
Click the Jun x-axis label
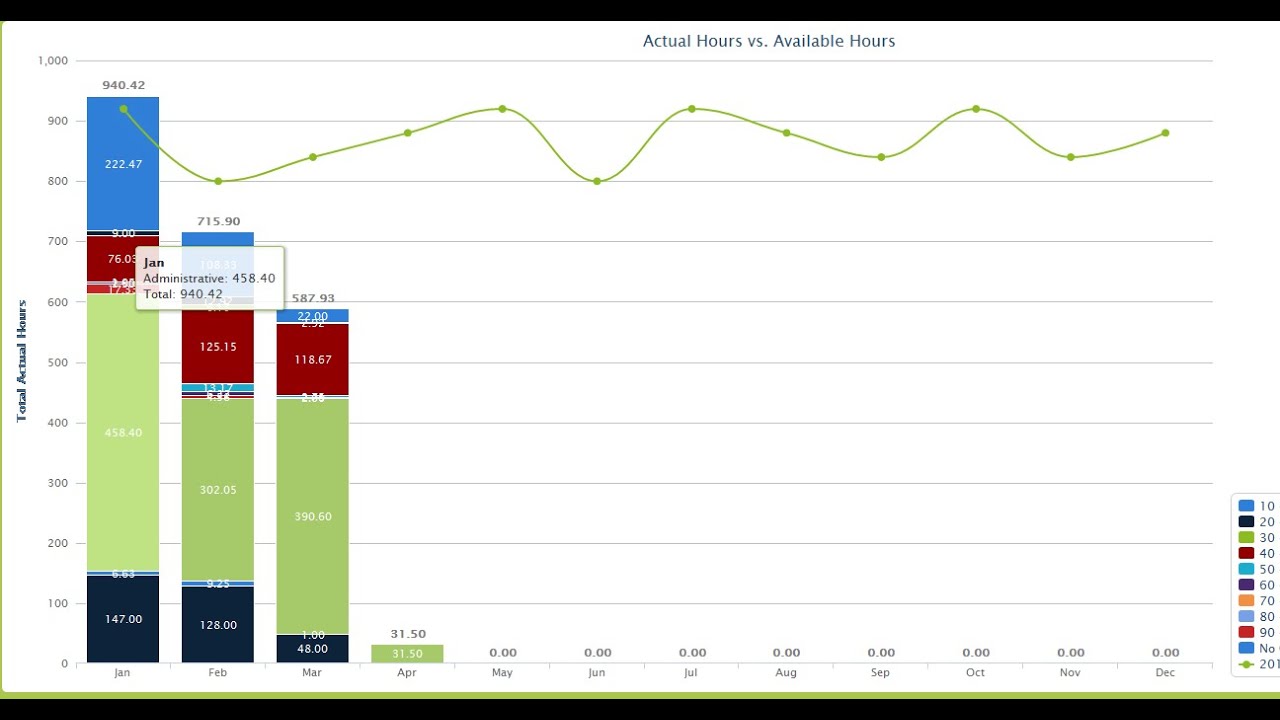tap(597, 673)
